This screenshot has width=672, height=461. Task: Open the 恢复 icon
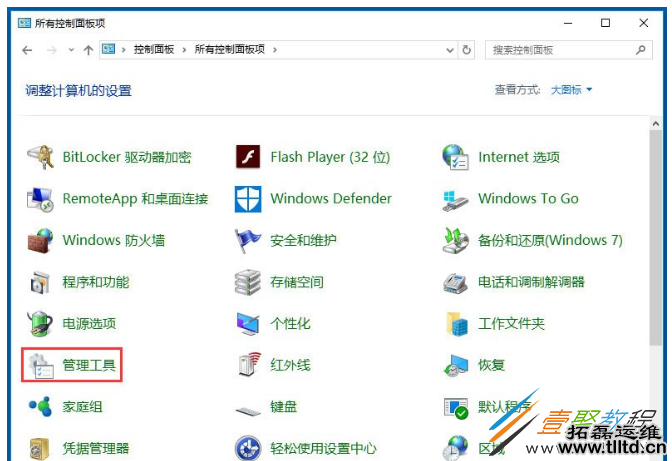(x=456, y=365)
